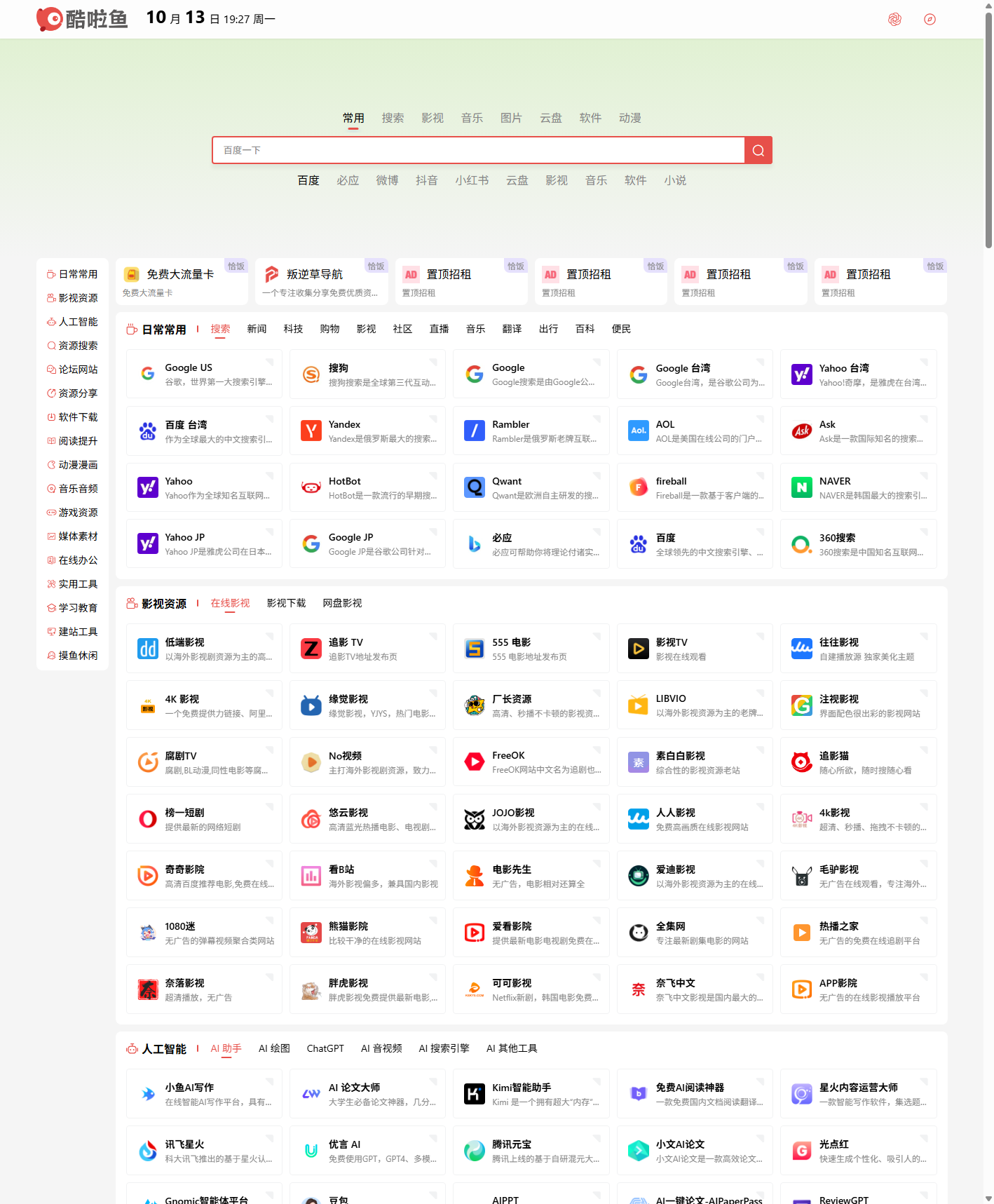Select the 动漫 top category tab
The image size is (994, 1204).
click(630, 118)
